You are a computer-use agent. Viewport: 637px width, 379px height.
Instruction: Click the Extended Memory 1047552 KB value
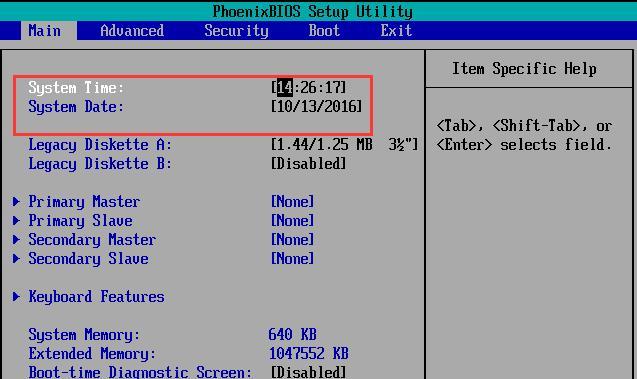308,353
